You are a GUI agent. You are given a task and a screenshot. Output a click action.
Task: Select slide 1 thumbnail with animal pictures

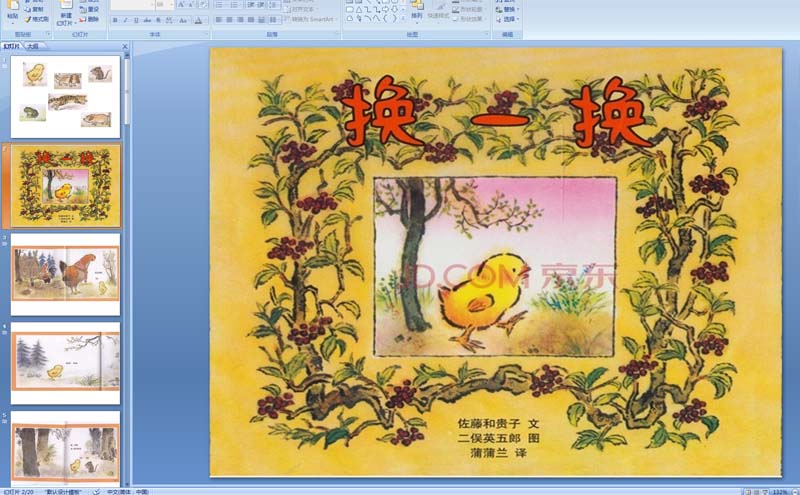tap(65, 96)
